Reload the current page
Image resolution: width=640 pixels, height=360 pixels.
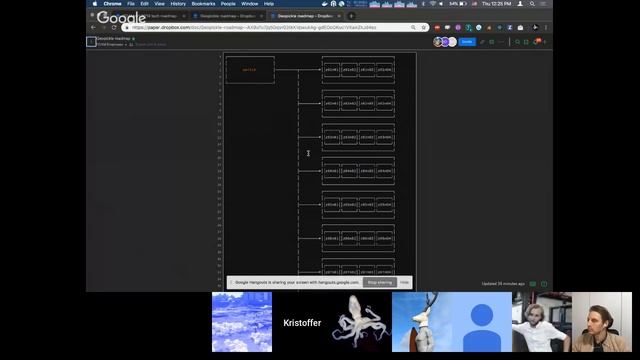(114, 27)
